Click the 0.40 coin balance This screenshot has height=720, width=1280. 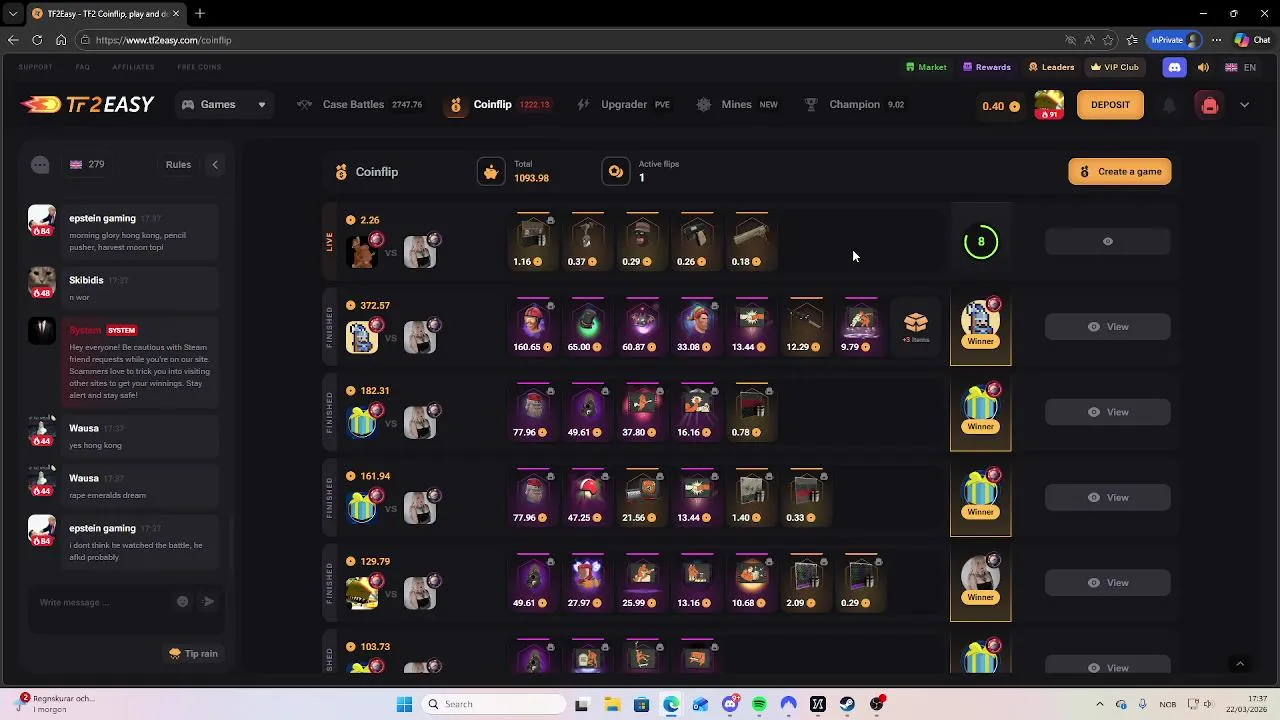[1001, 106]
